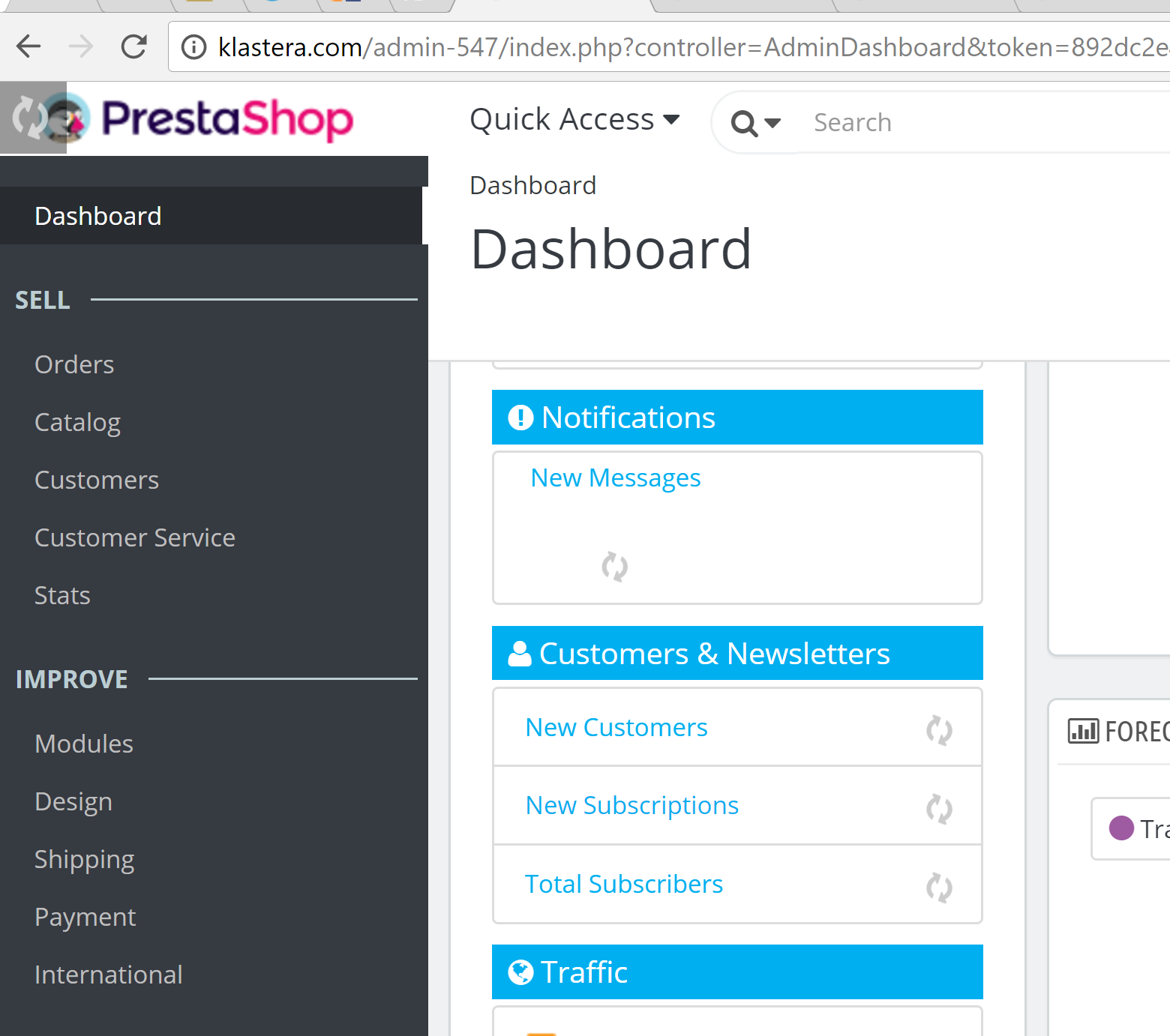Image resolution: width=1170 pixels, height=1036 pixels.
Task: Click into the Search input field
Action: click(975, 122)
